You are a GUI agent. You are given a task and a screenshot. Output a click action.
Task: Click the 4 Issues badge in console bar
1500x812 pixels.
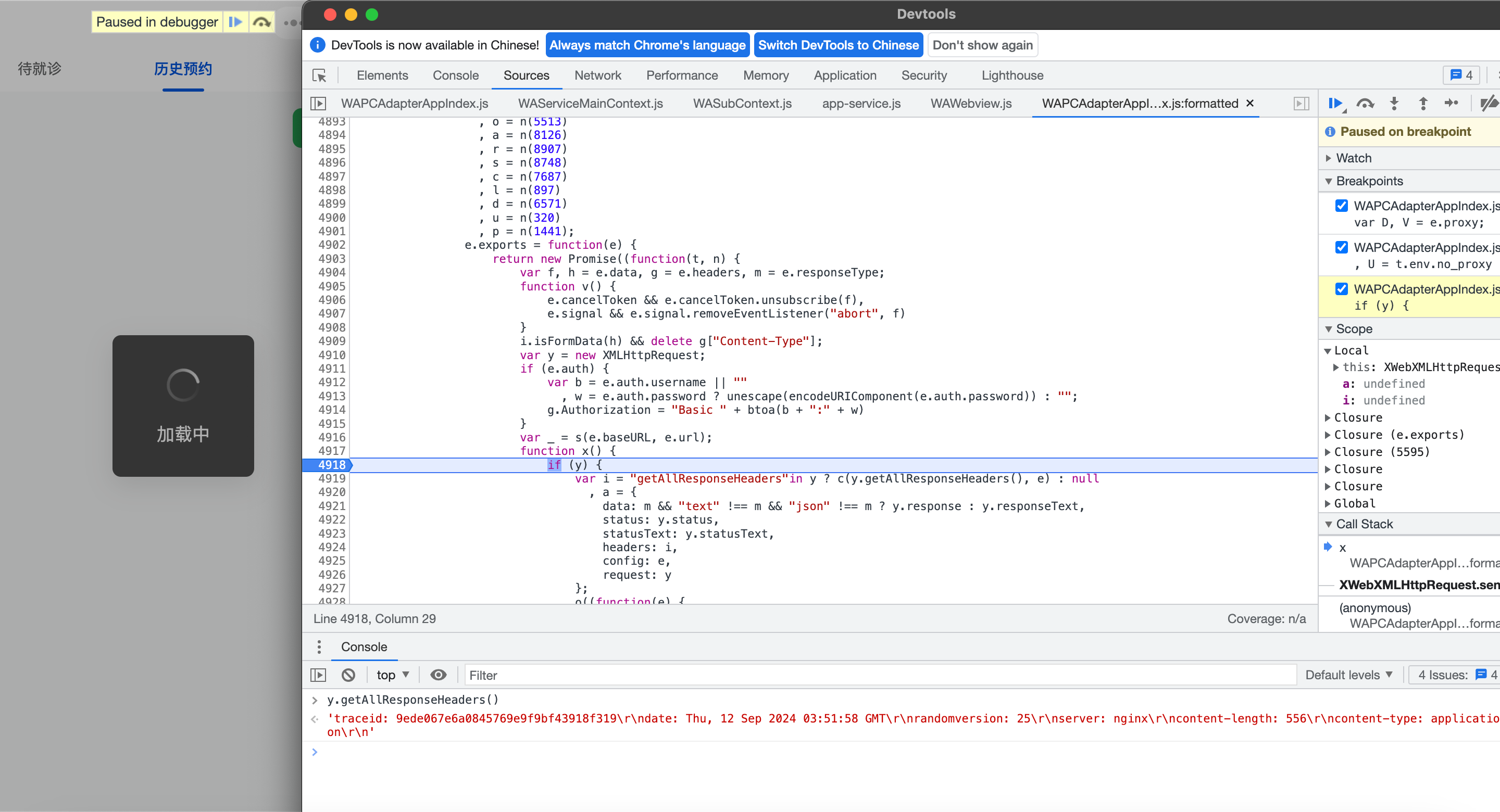click(1456, 675)
